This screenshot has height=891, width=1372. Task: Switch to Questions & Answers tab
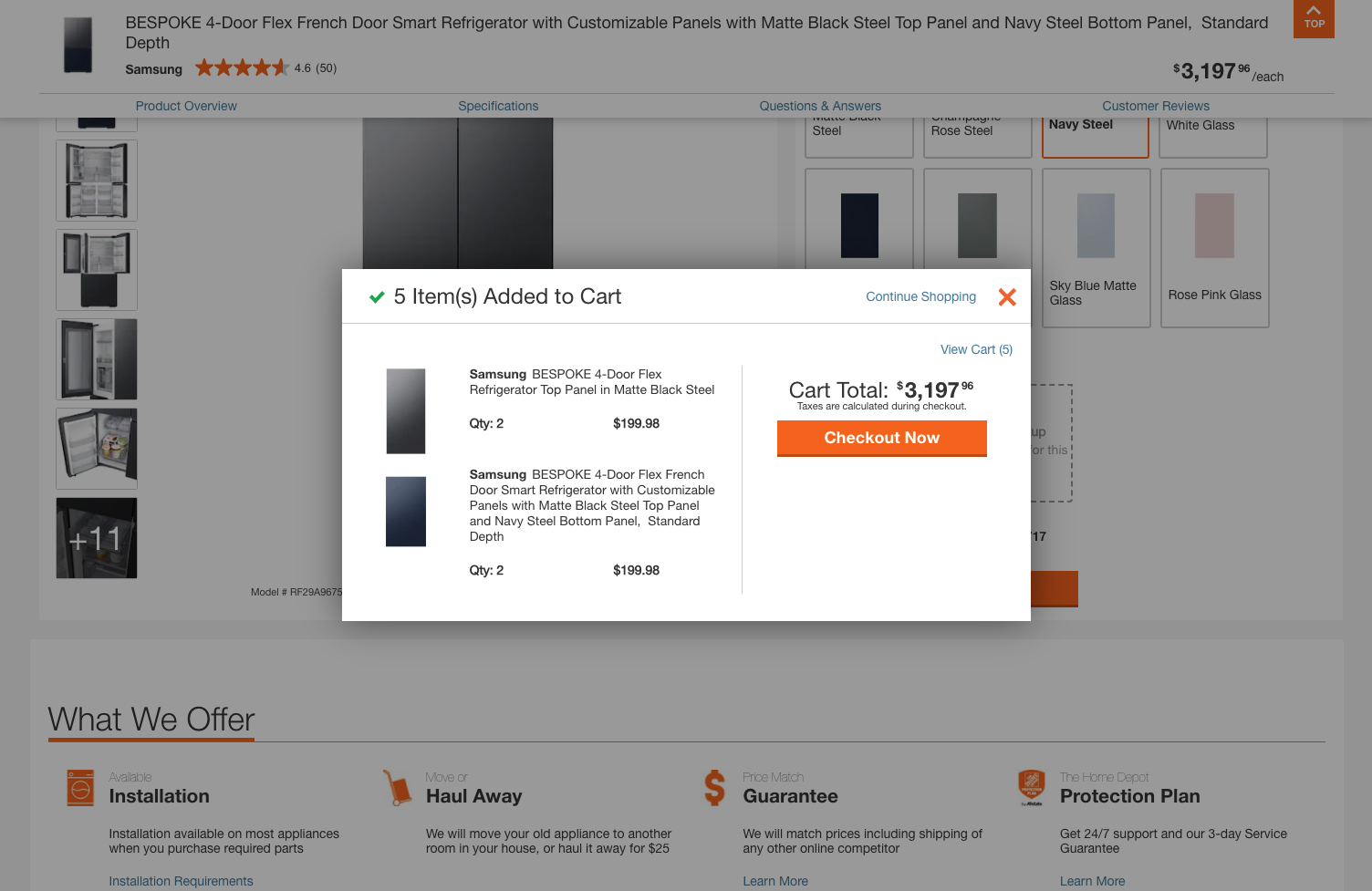coord(820,106)
